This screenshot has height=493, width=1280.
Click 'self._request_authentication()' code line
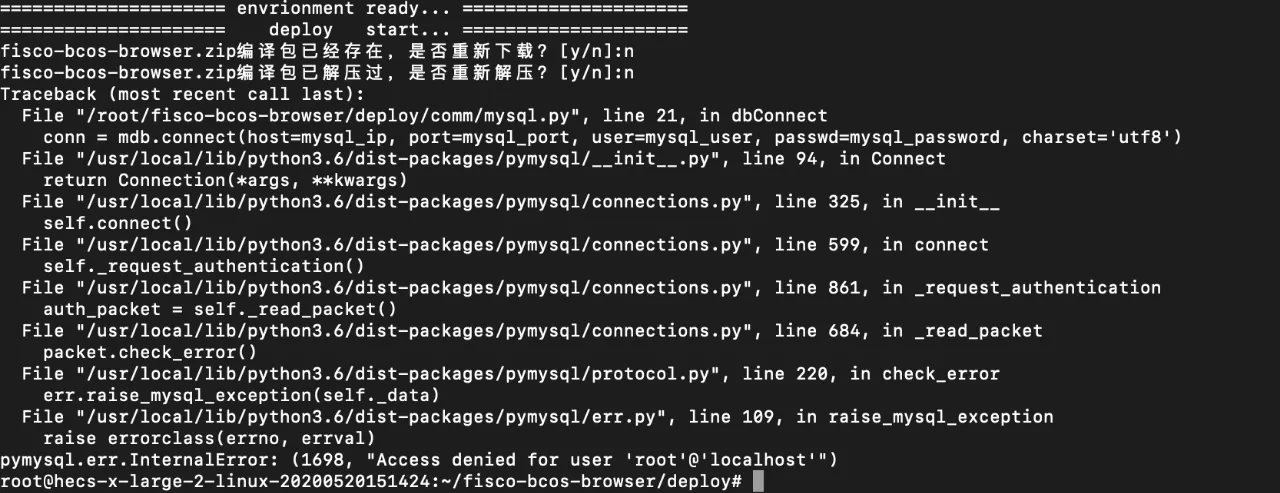[x=204, y=266]
